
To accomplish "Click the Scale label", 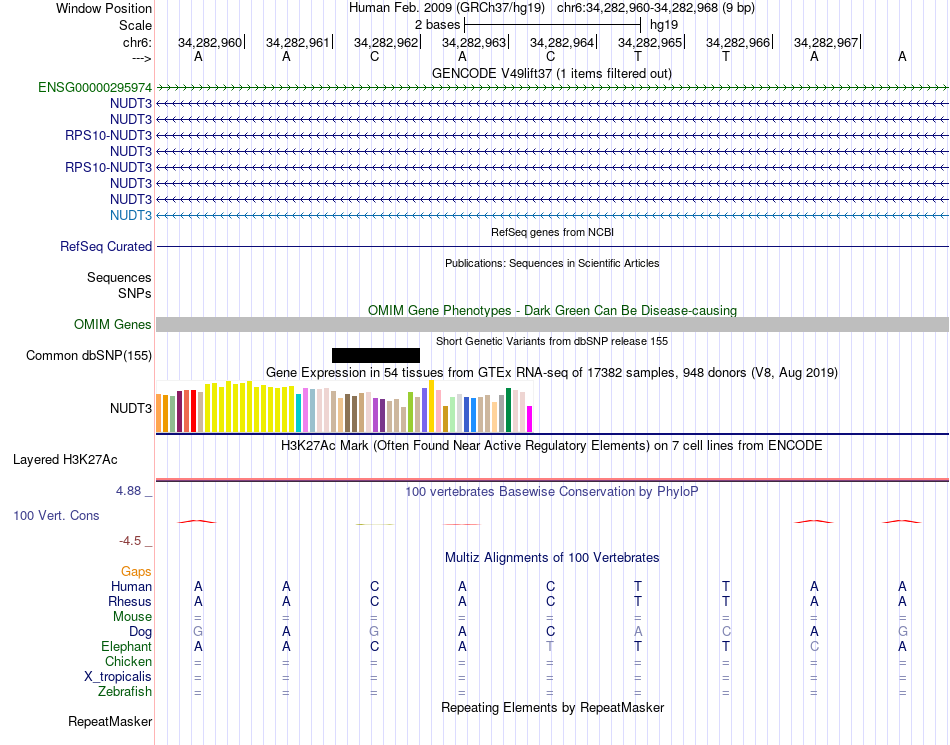I will 136,25.
